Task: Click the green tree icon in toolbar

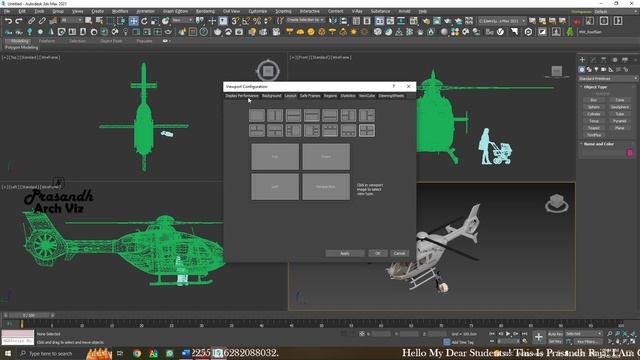Action: pyautogui.click(x=570, y=32)
